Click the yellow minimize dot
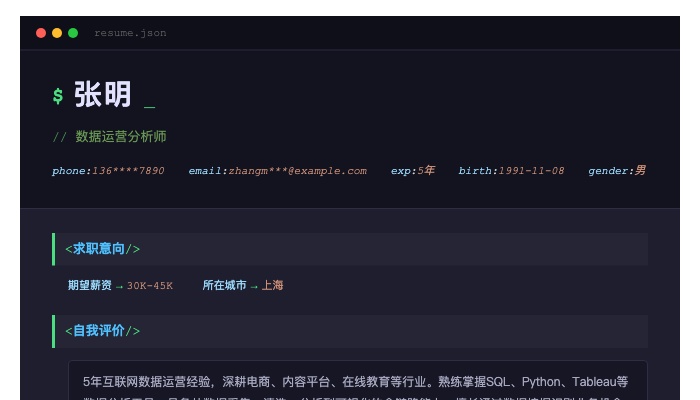Image resolution: width=700 pixels, height=400 pixels. [57, 33]
